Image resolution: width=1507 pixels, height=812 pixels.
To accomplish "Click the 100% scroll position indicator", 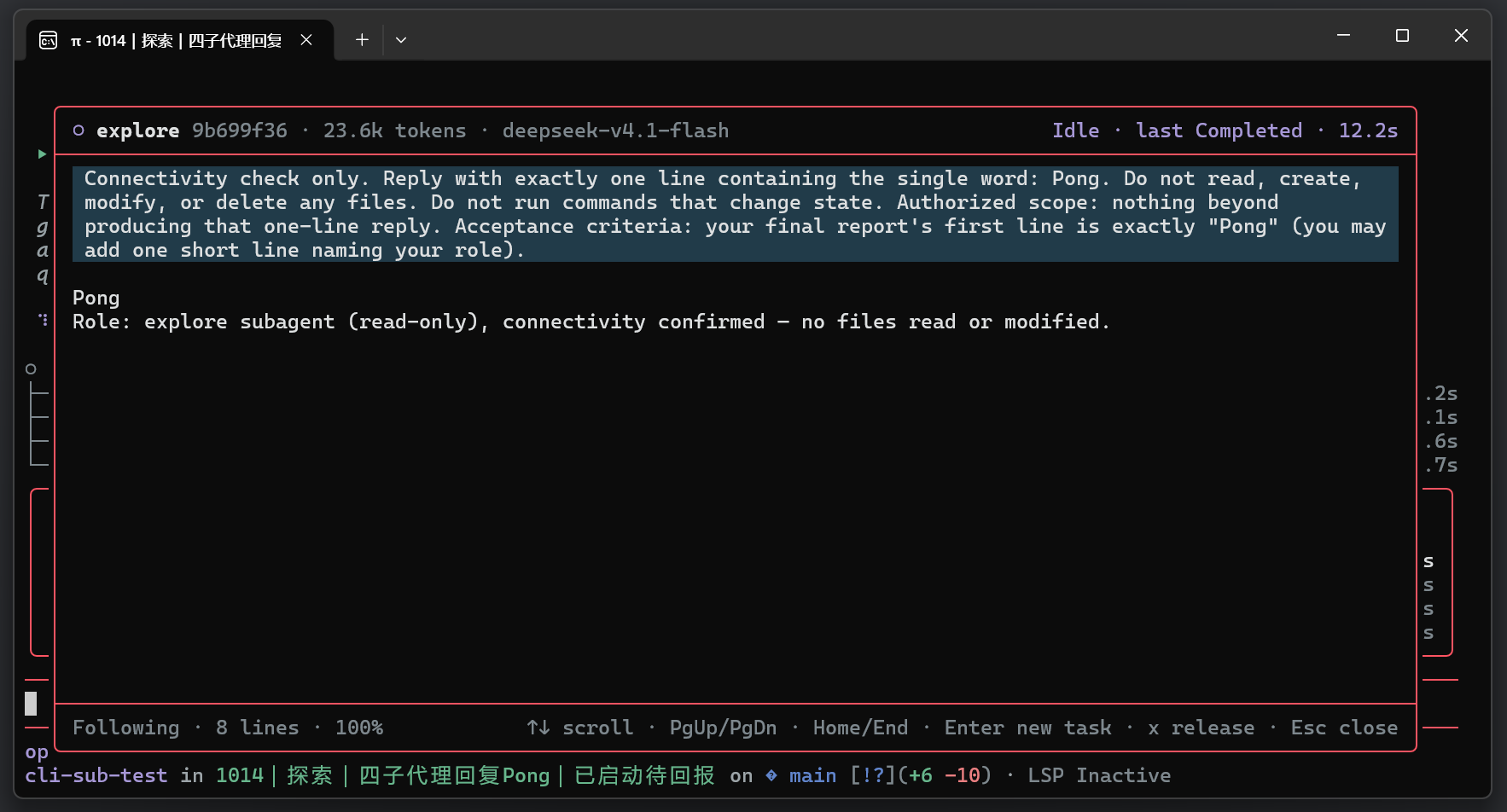I will tap(359, 728).
